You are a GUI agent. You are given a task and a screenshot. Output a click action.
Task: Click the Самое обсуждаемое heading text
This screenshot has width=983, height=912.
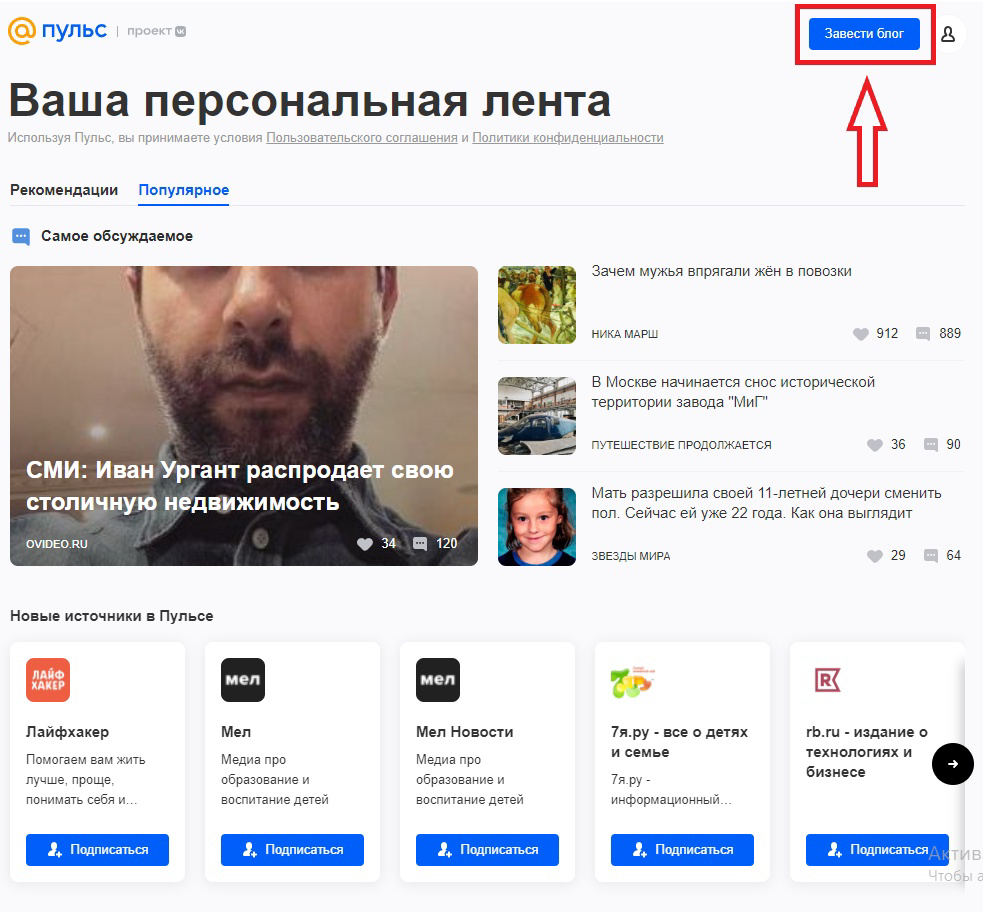[x=117, y=236]
